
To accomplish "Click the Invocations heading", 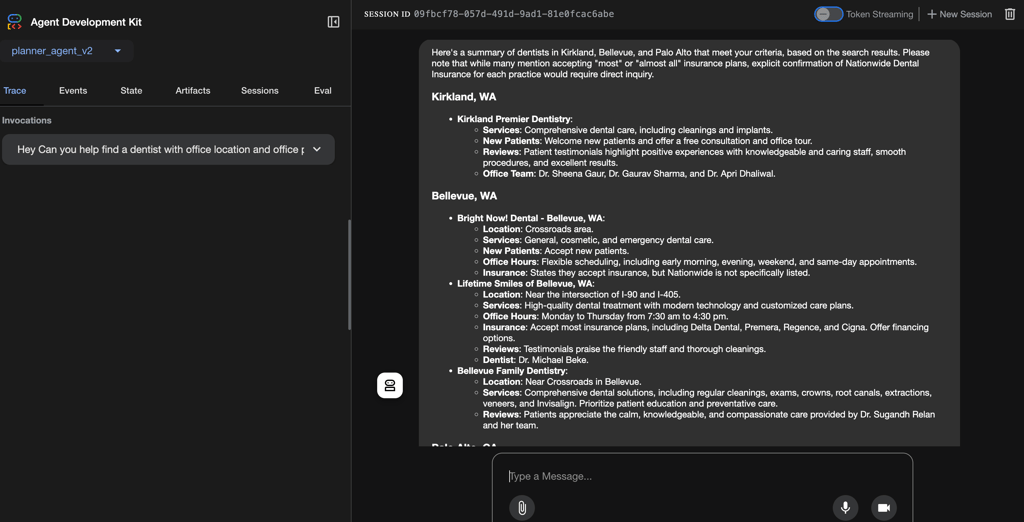I will [x=27, y=120].
